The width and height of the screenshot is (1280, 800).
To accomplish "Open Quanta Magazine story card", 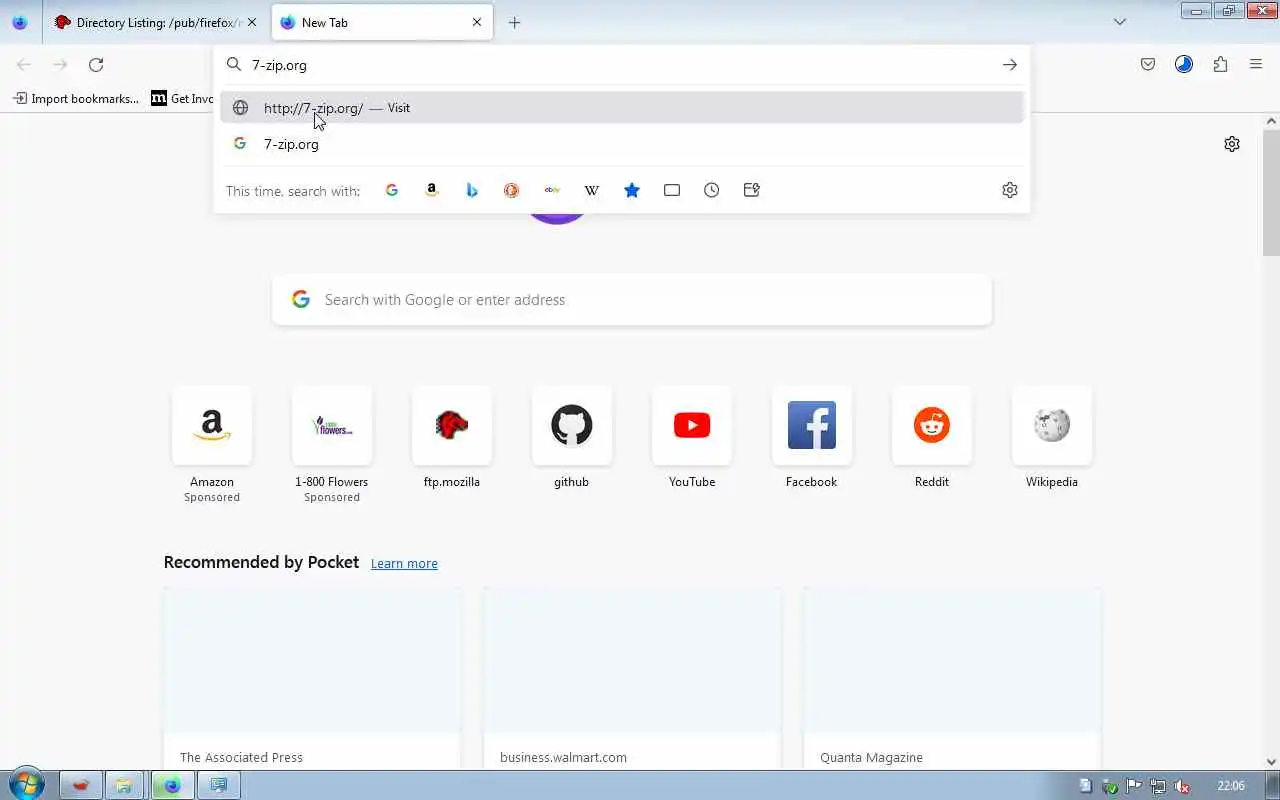I will click(x=952, y=679).
